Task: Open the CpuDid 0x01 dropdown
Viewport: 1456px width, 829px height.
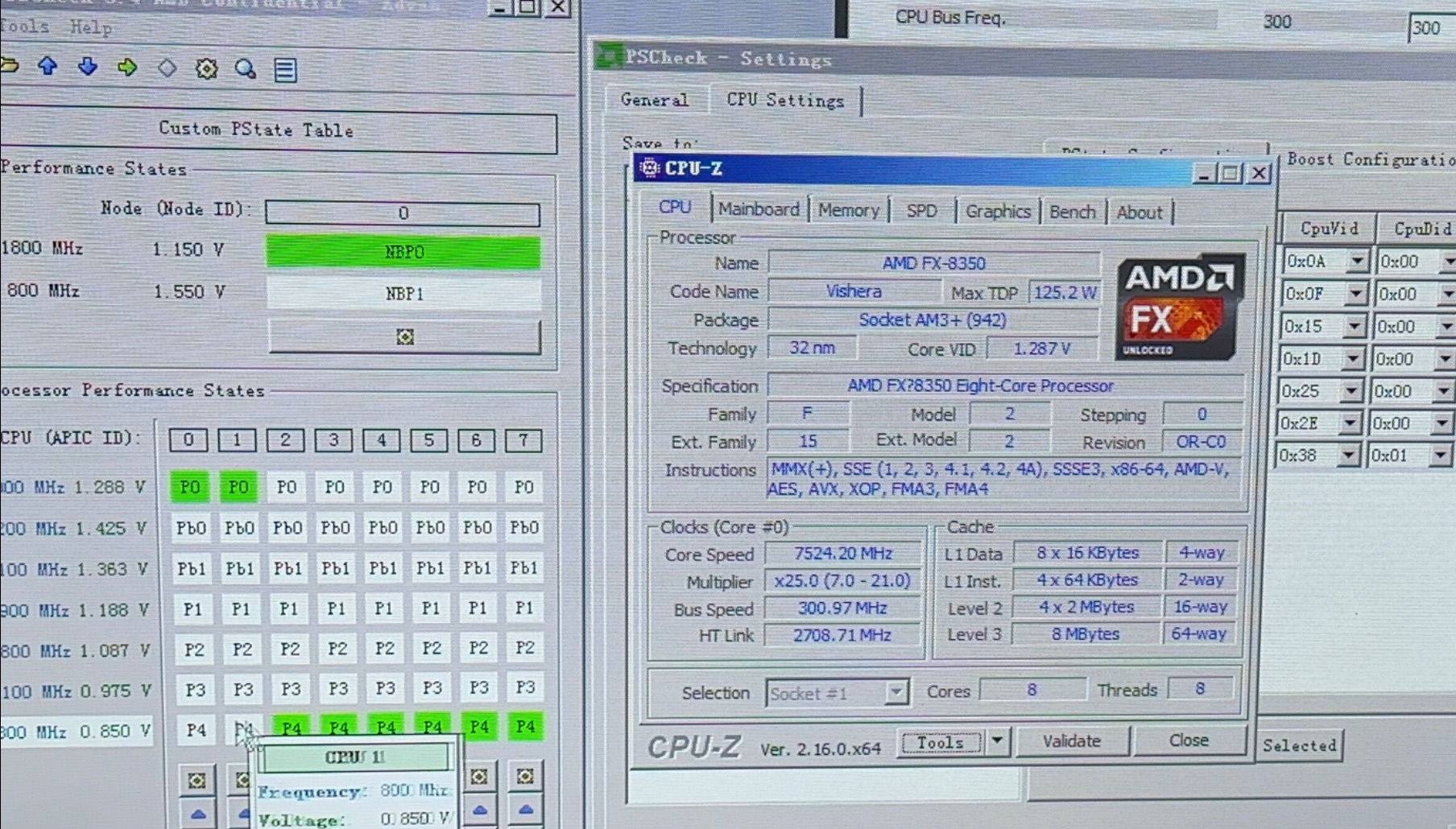Action: click(1440, 456)
